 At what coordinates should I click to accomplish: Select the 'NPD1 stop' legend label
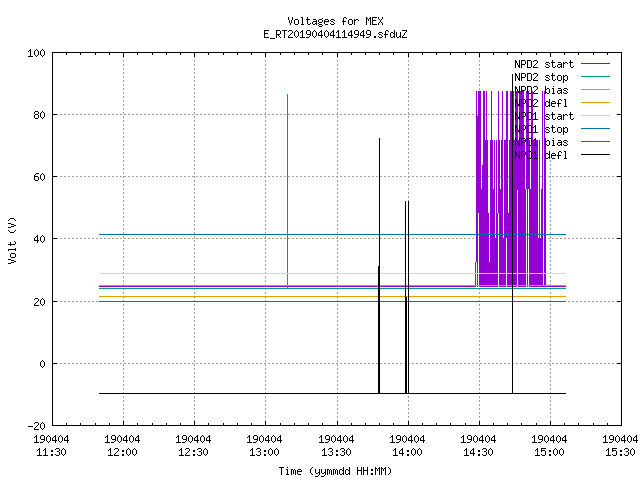541,129
